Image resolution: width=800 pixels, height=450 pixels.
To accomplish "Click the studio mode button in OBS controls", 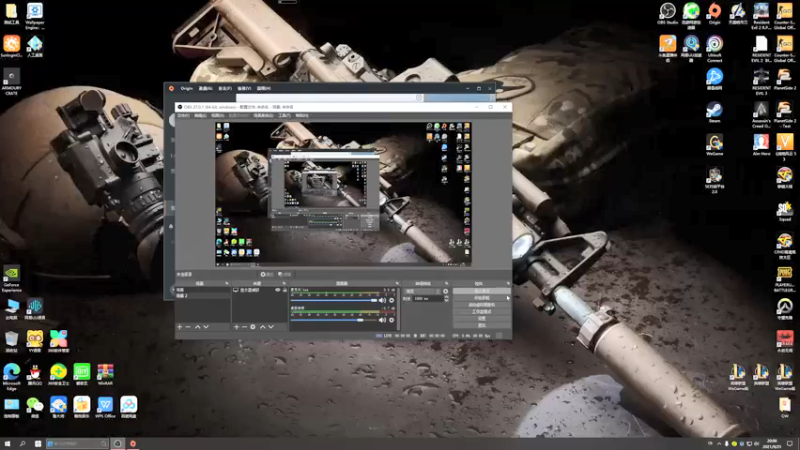I will (481, 311).
